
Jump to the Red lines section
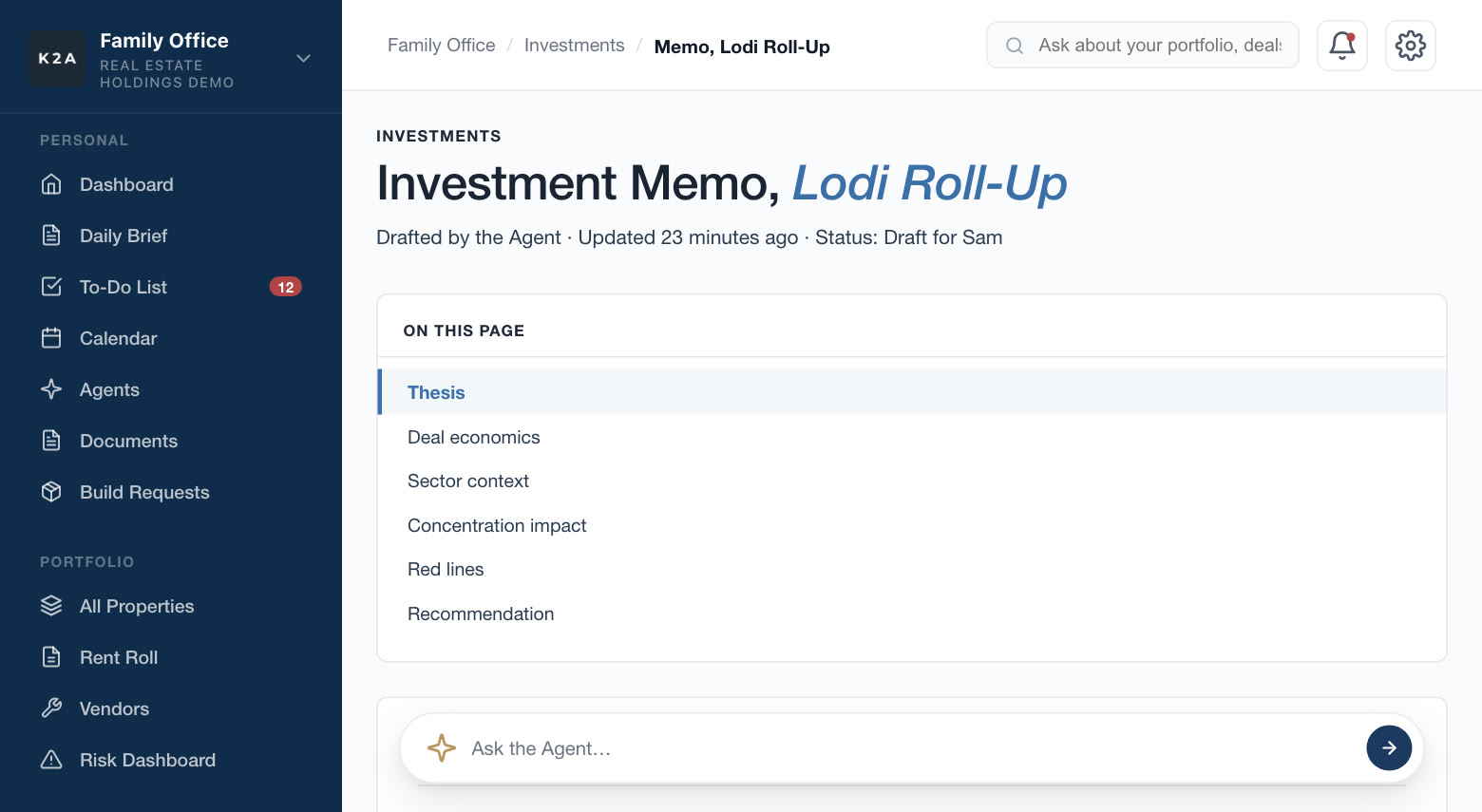point(912,569)
